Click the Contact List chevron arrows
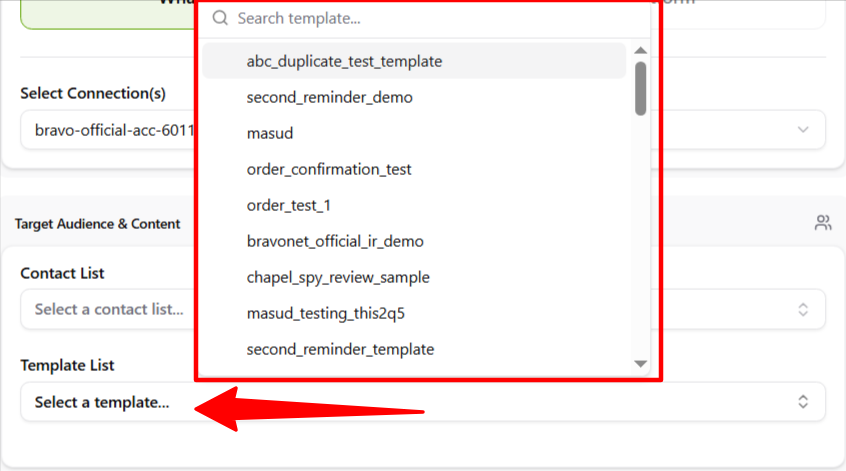The height and width of the screenshot is (471, 846). [x=802, y=310]
